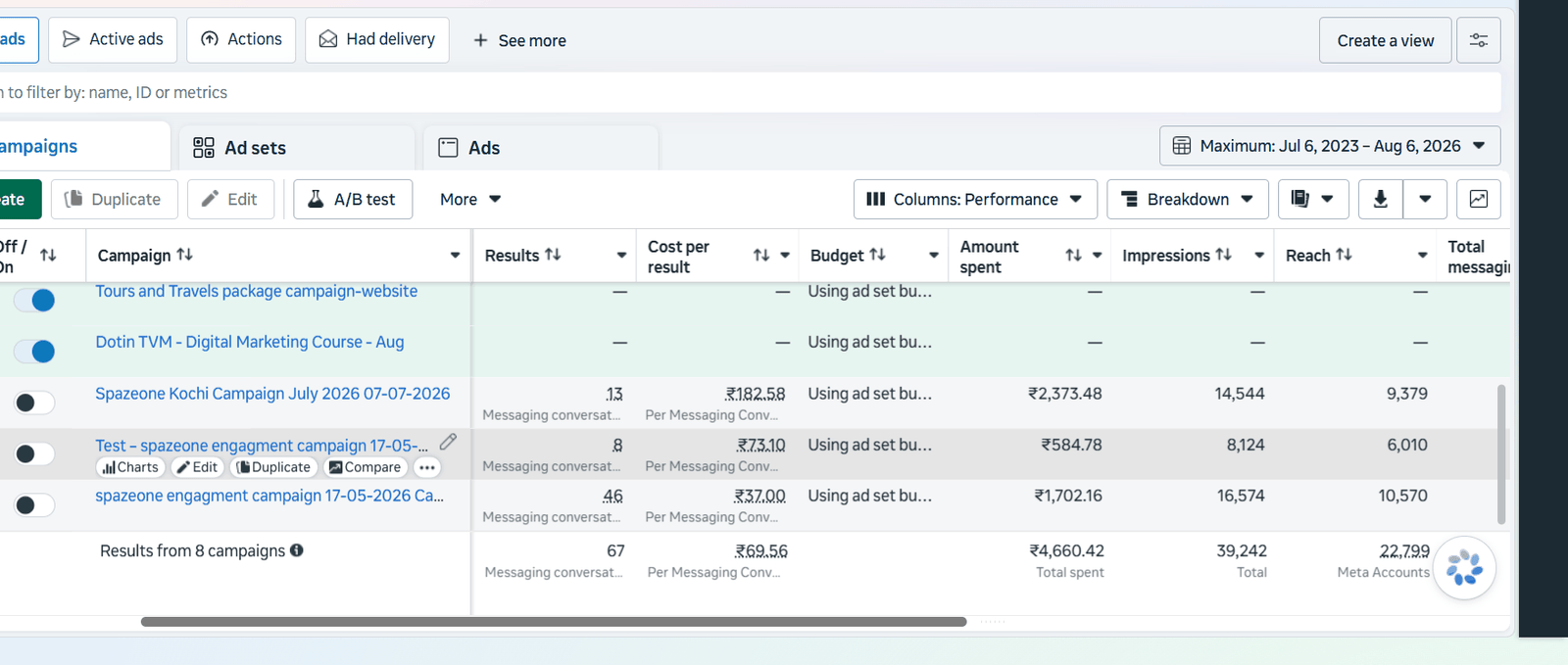Apply the Actions filter view
Image resolution: width=1568 pixels, height=665 pixels.
pyautogui.click(x=241, y=39)
